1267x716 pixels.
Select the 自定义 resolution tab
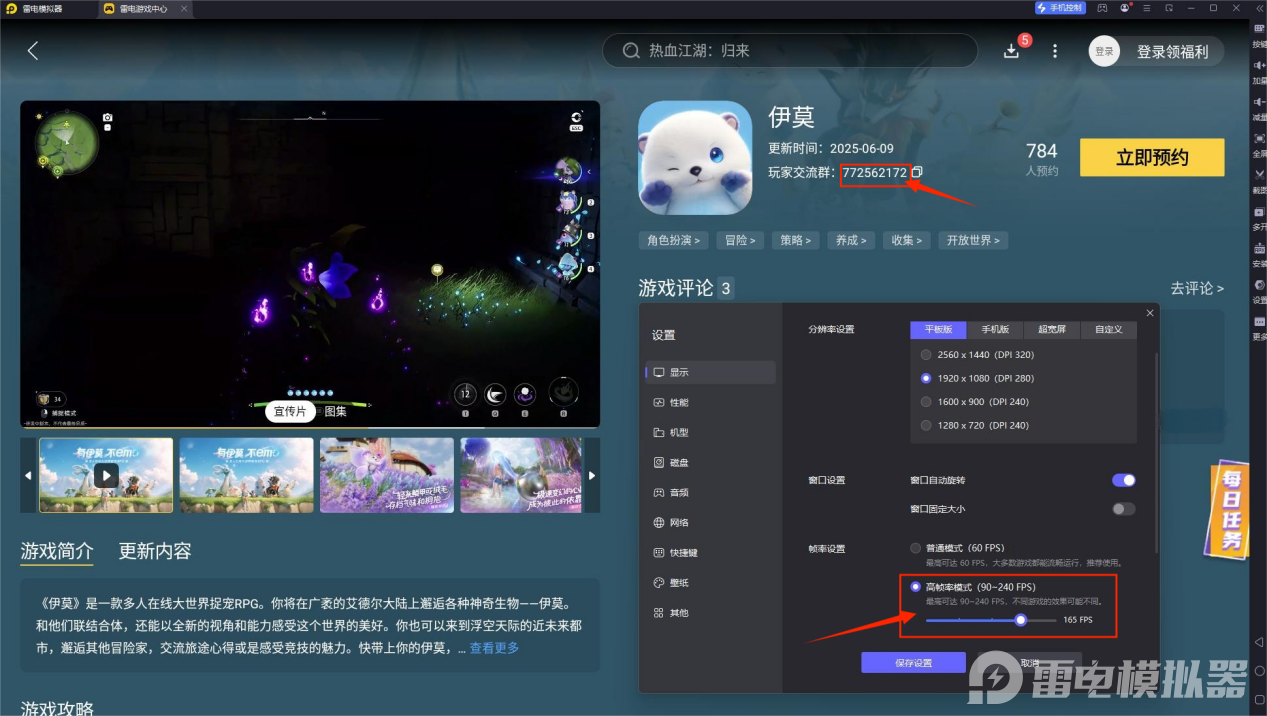click(1108, 330)
